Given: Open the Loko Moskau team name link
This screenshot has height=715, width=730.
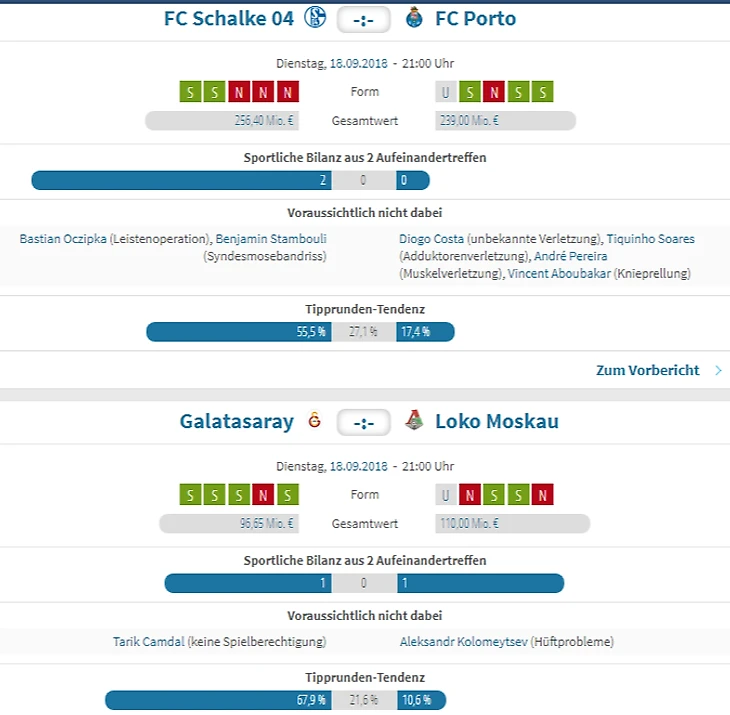Looking at the screenshot, I should tap(497, 421).
